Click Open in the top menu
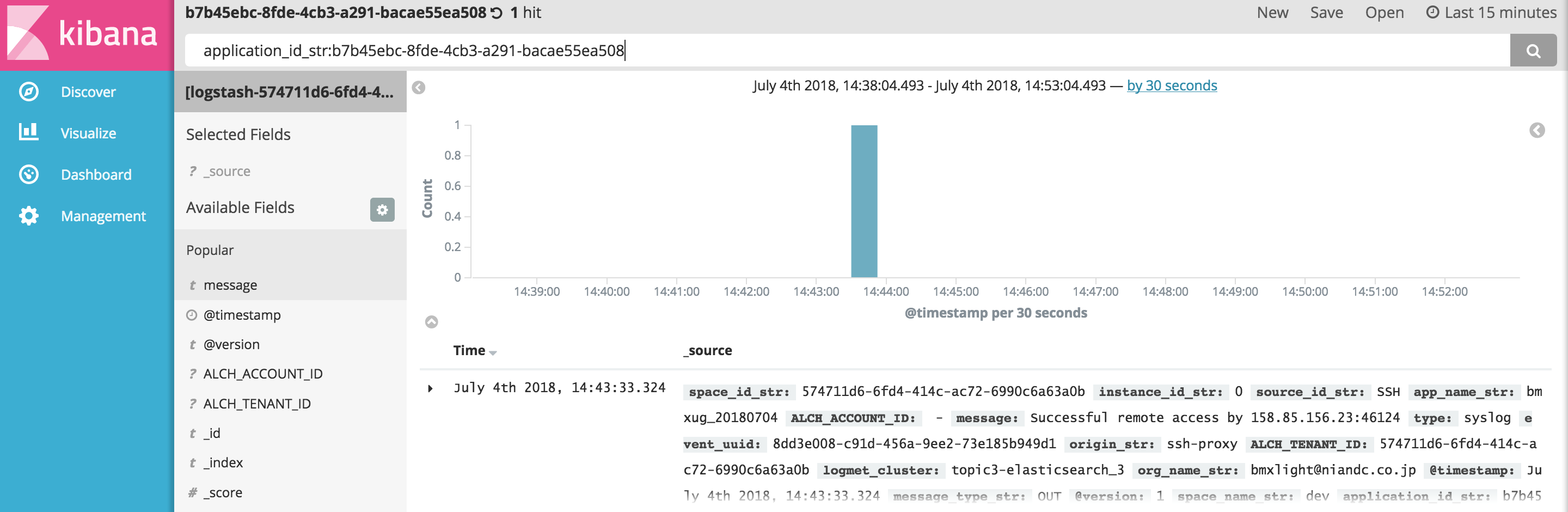This screenshot has width=1568, height=512. tap(1384, 12)
